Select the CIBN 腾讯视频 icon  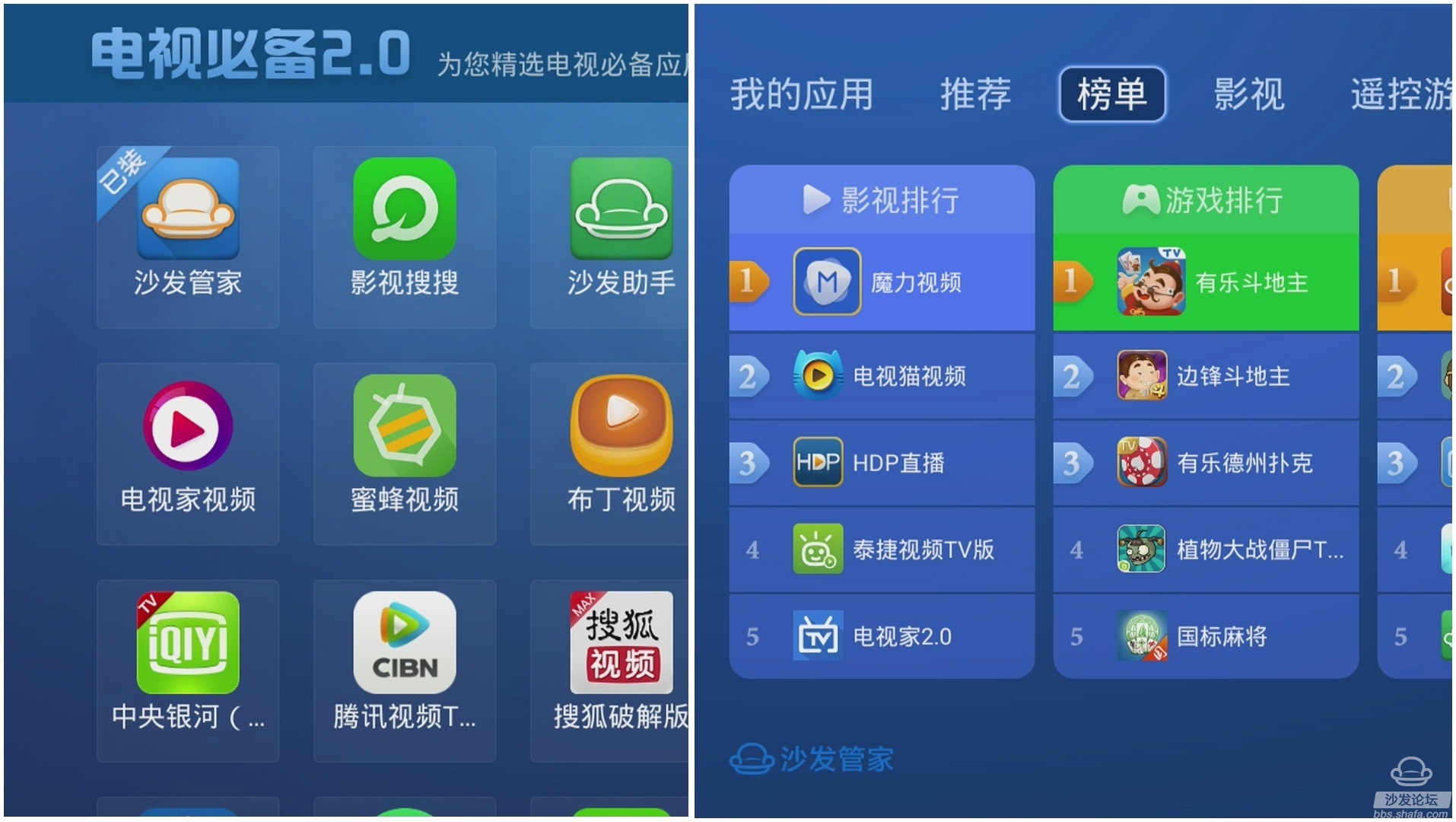pyautogui.click(x=405, y=642)
